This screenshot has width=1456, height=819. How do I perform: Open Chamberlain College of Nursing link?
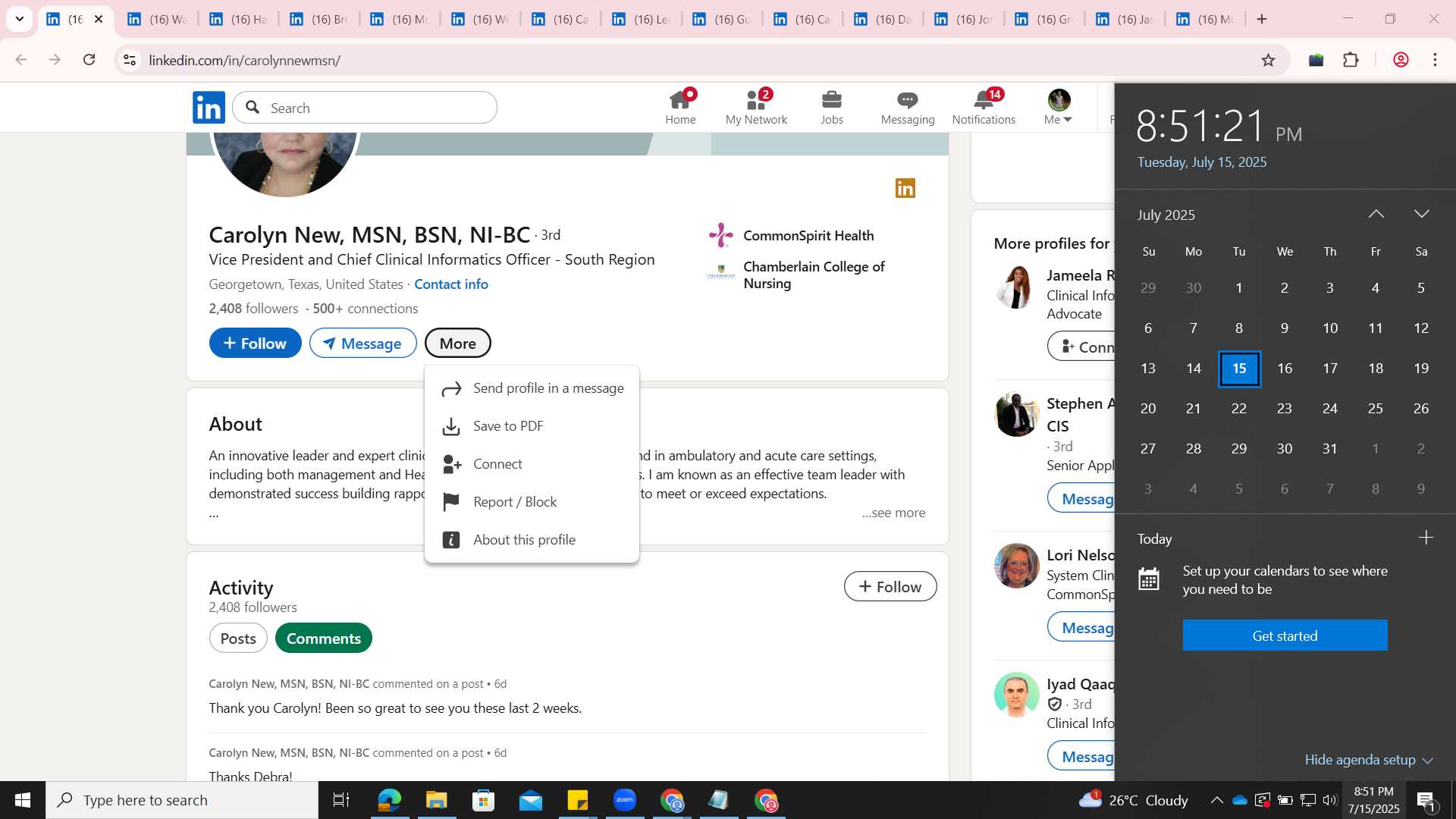[x=796, y=275]
